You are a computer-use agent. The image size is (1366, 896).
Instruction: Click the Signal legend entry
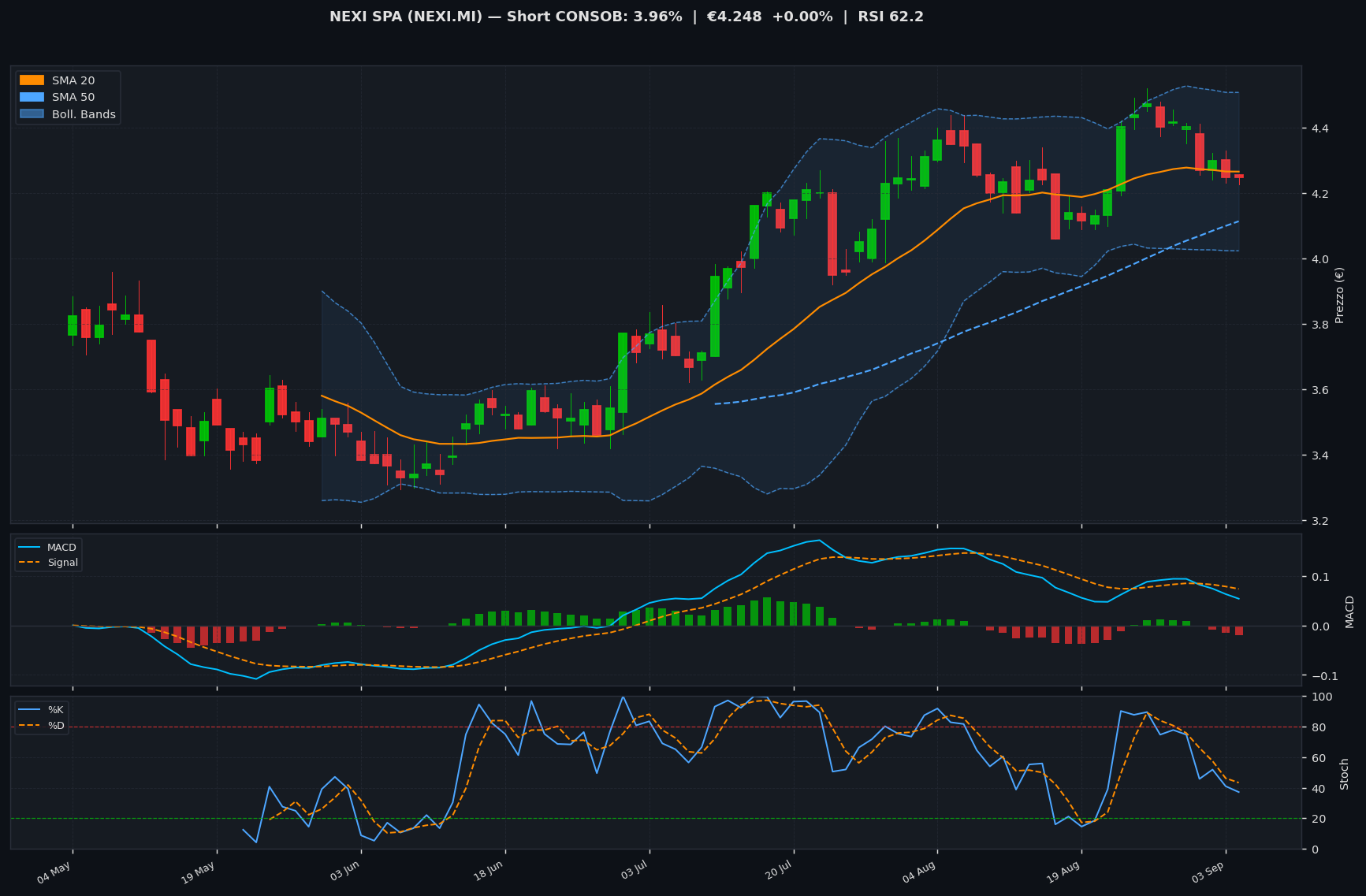click(x=48, y=563)
